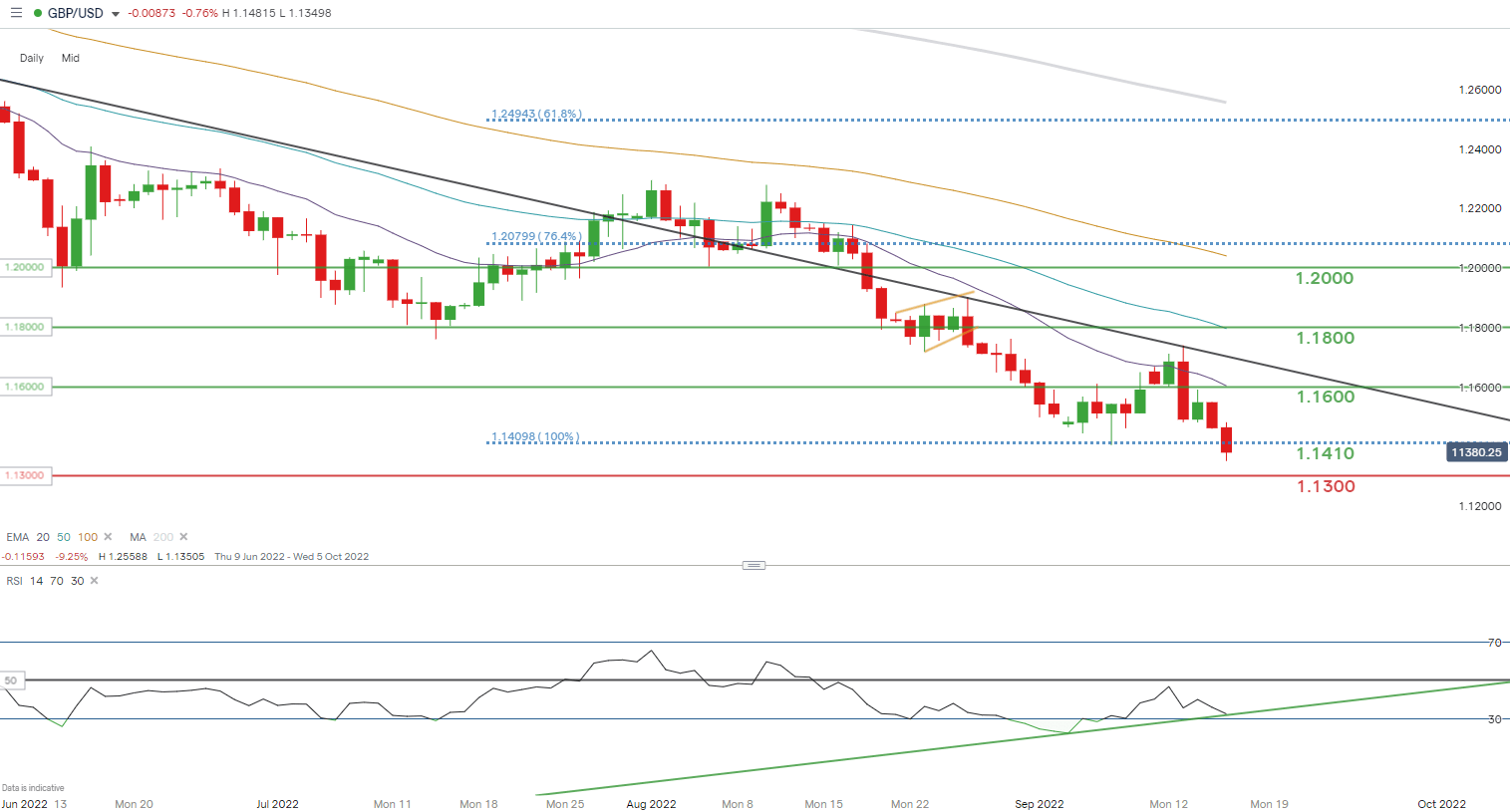Open EMA indicator settings label

tap(17, 537)
